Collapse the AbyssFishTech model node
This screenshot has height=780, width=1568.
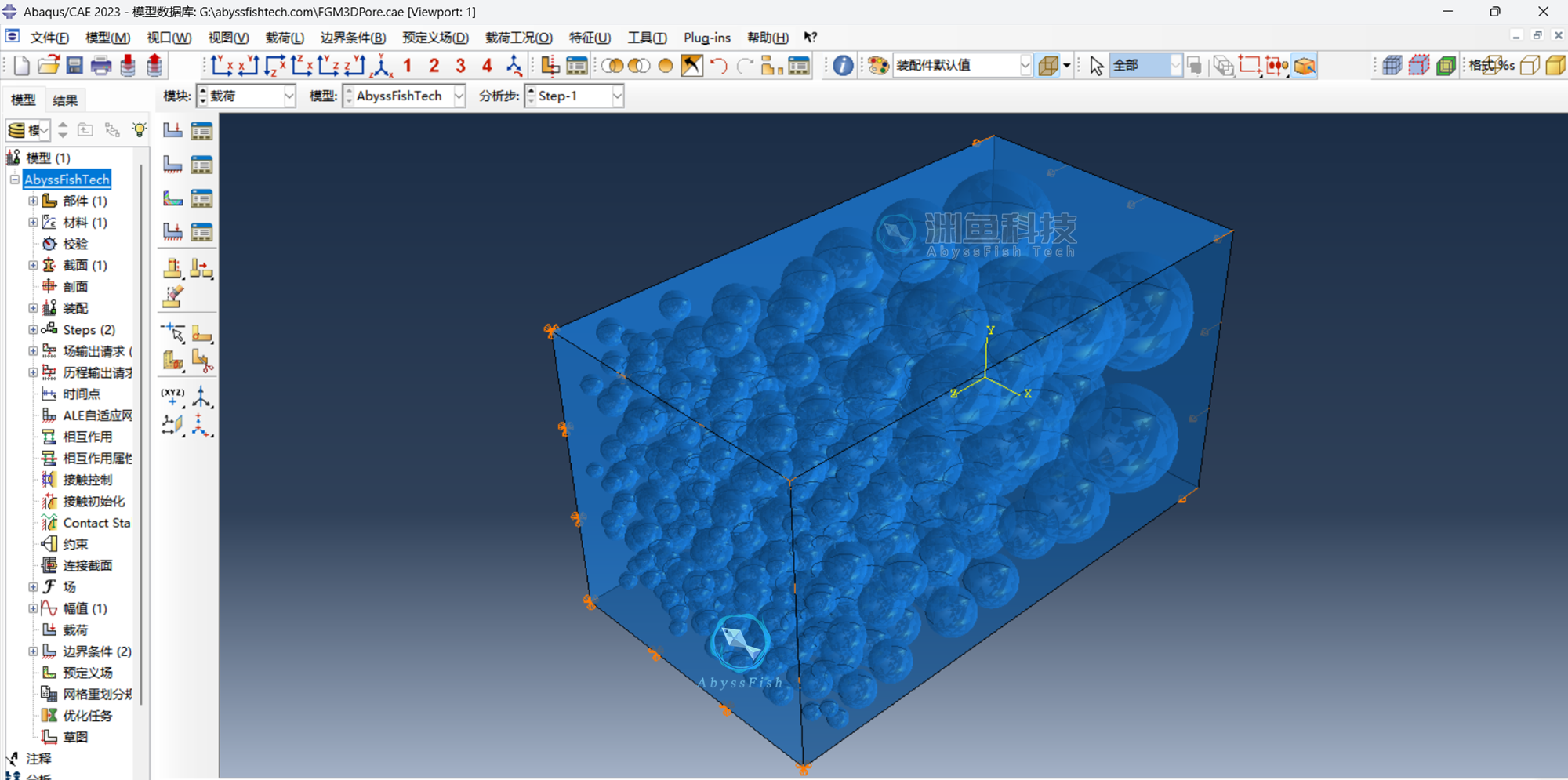pos(14,180)
